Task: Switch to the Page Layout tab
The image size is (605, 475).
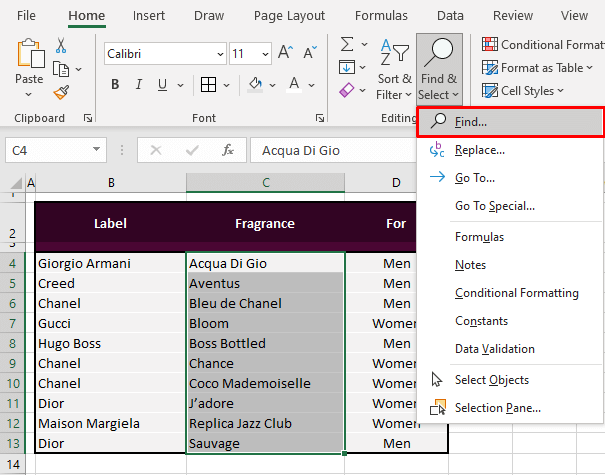Action: (289, 16)
